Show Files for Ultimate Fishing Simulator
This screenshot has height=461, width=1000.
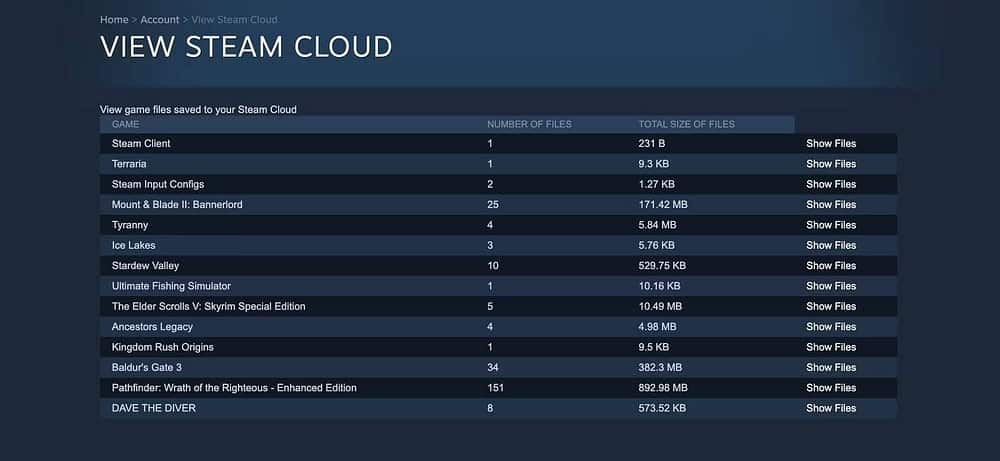point(831,286)
